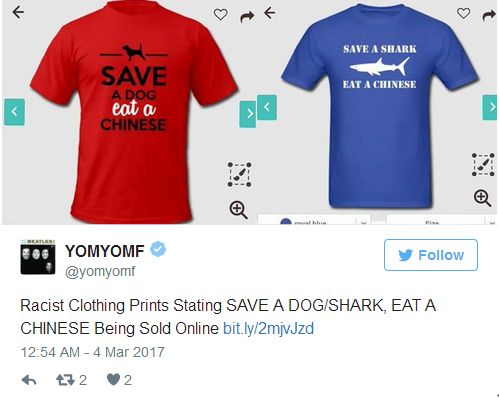Favorite the blue shirt with heart icon
Screen dimensions: 499x409
click(463, 13)
